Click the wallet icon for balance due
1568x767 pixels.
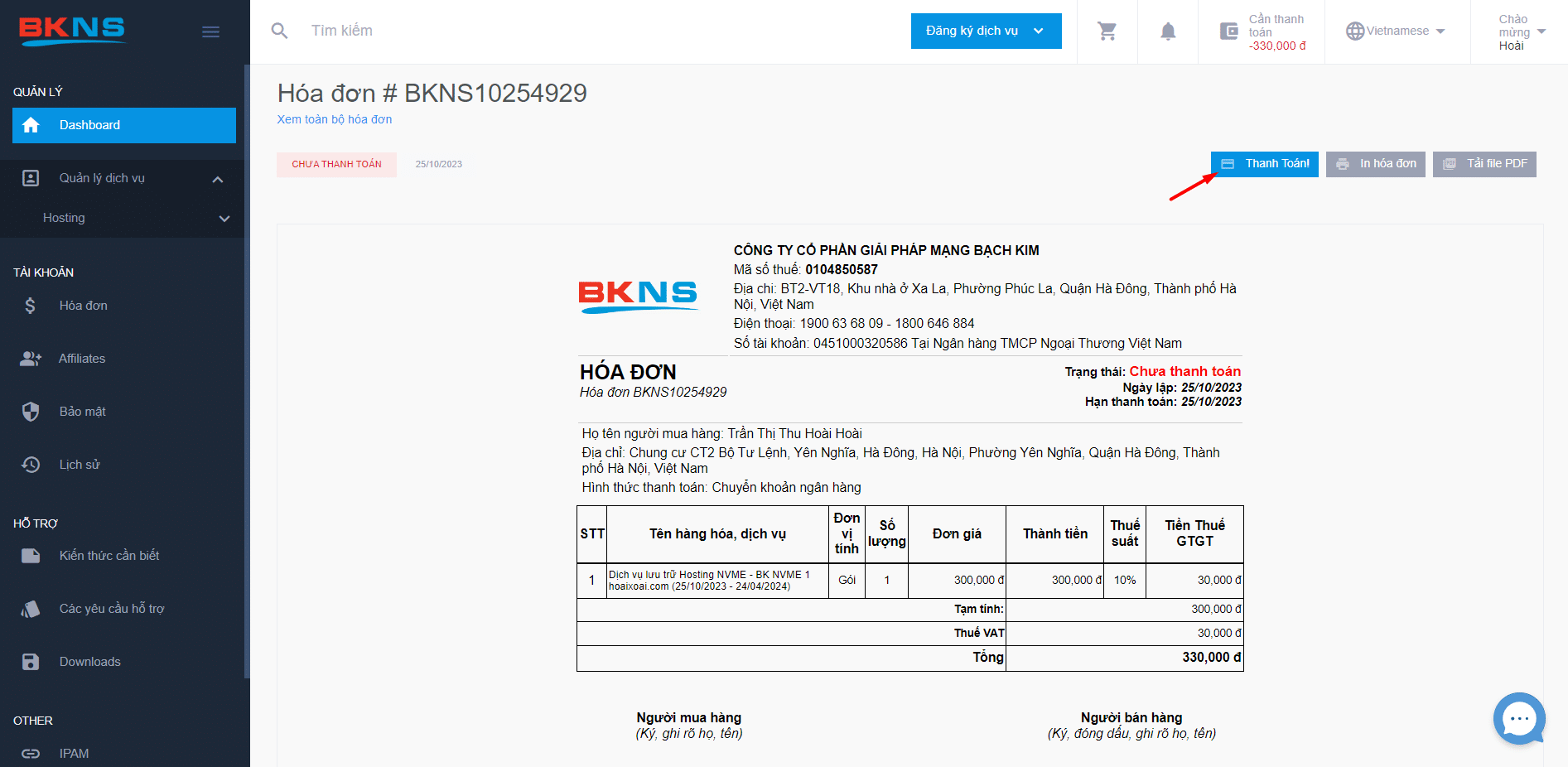(1229, 31)
